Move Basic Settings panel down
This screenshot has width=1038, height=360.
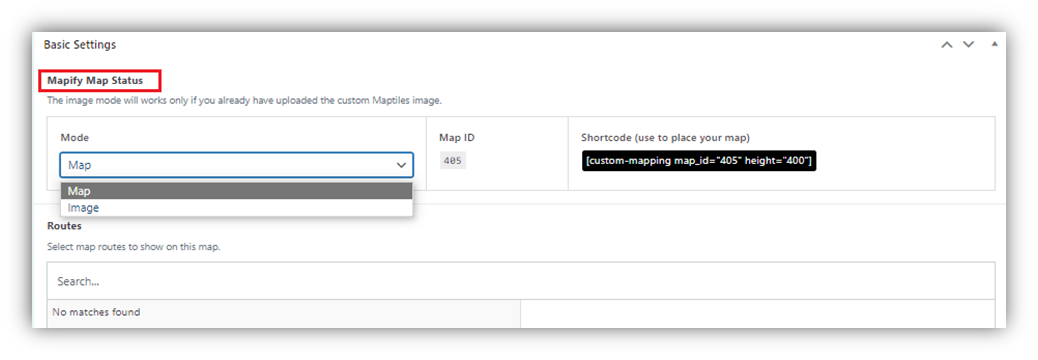point(968,45)
